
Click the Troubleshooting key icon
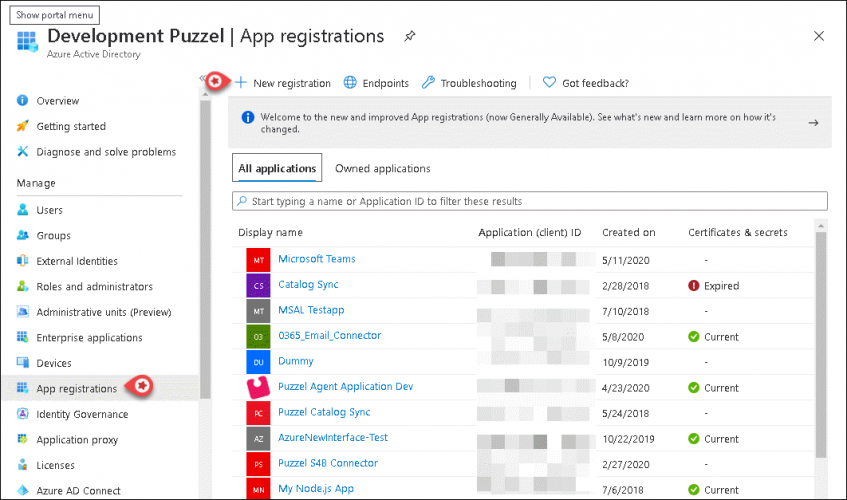(428, 83)
